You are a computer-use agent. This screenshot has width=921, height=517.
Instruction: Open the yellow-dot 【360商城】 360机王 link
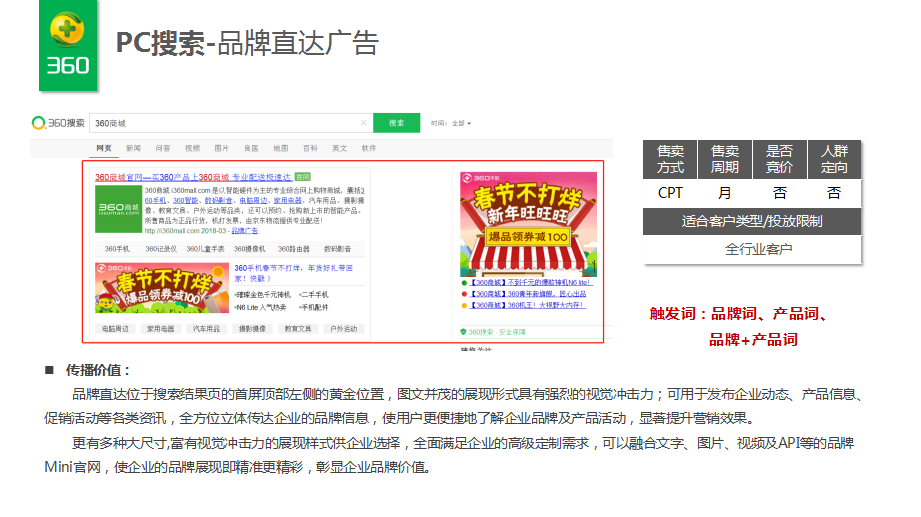[527, 305]
